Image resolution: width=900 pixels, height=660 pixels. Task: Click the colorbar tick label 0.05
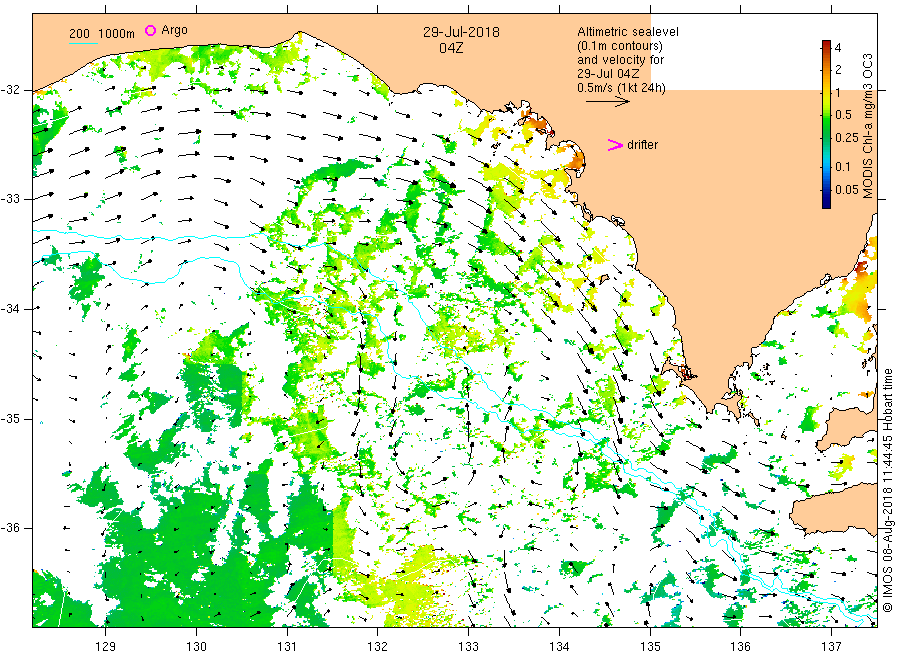847,190
